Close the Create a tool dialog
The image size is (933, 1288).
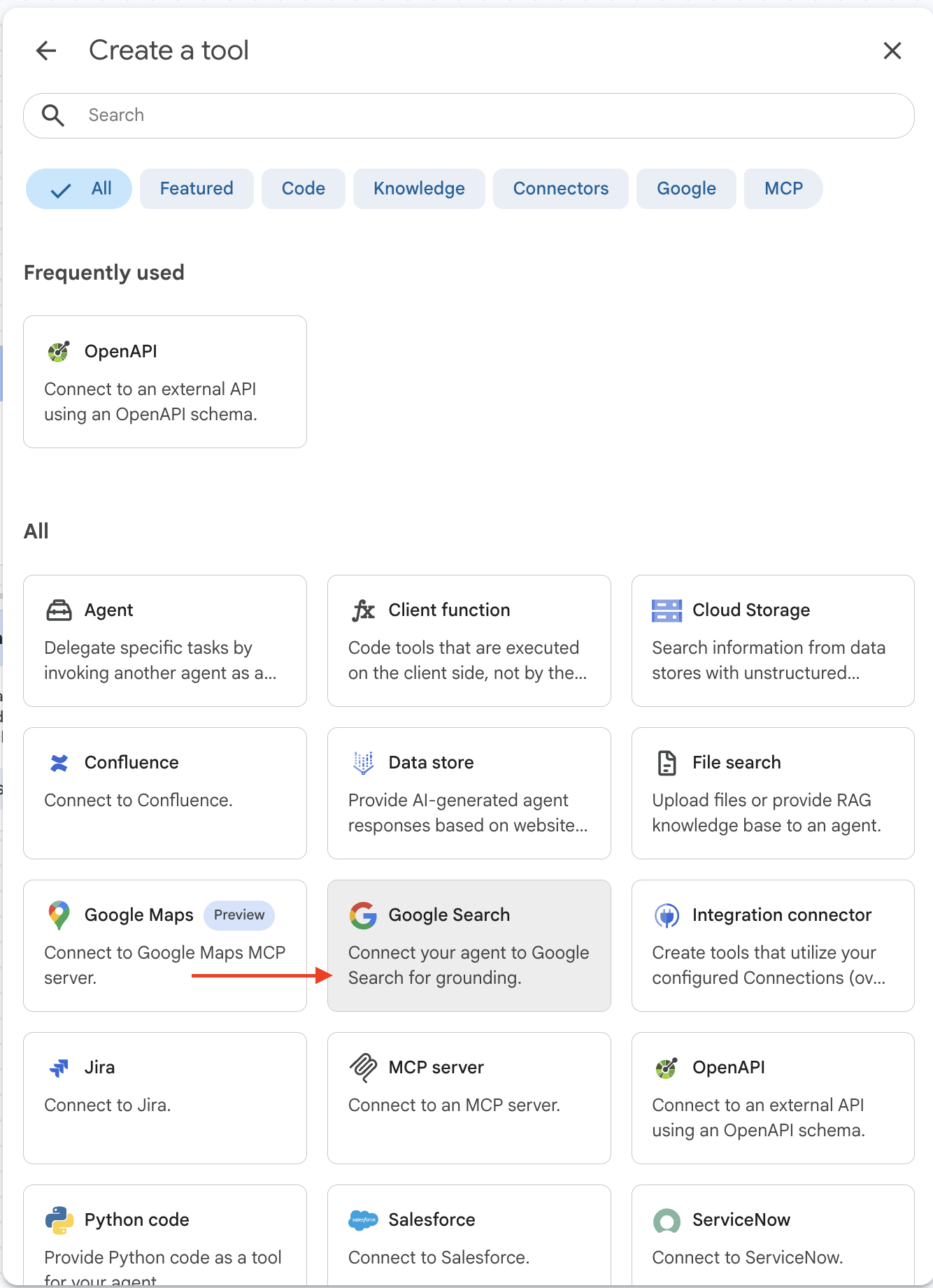(892, 50)
